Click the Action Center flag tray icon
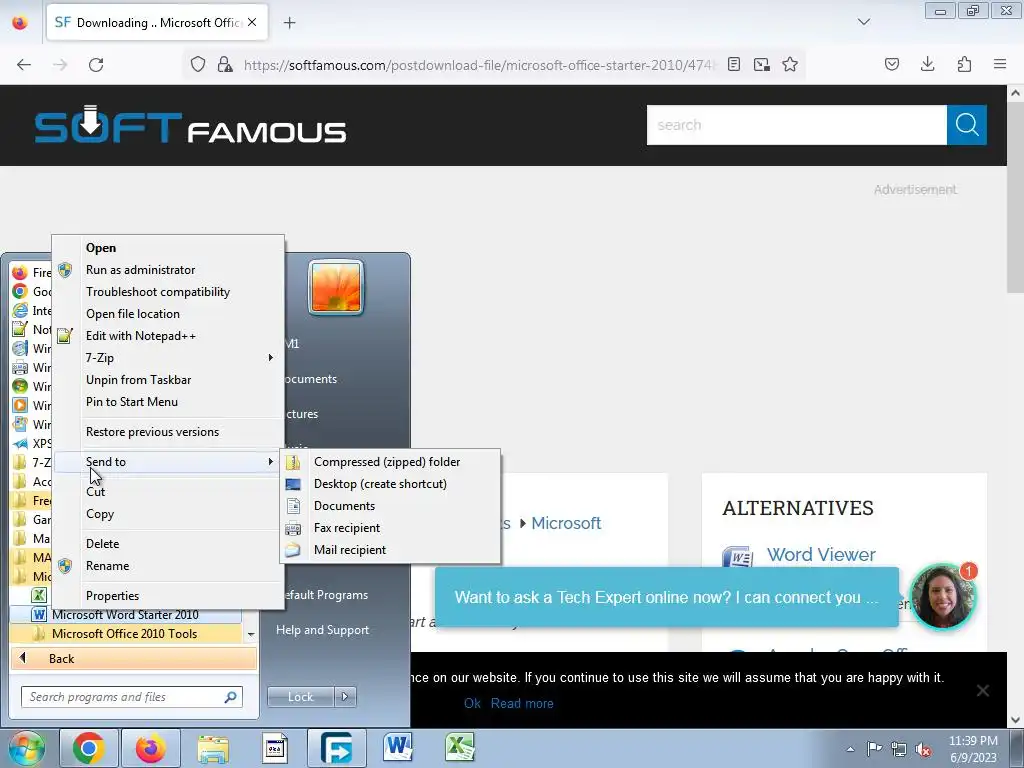 tap(874, 748)
